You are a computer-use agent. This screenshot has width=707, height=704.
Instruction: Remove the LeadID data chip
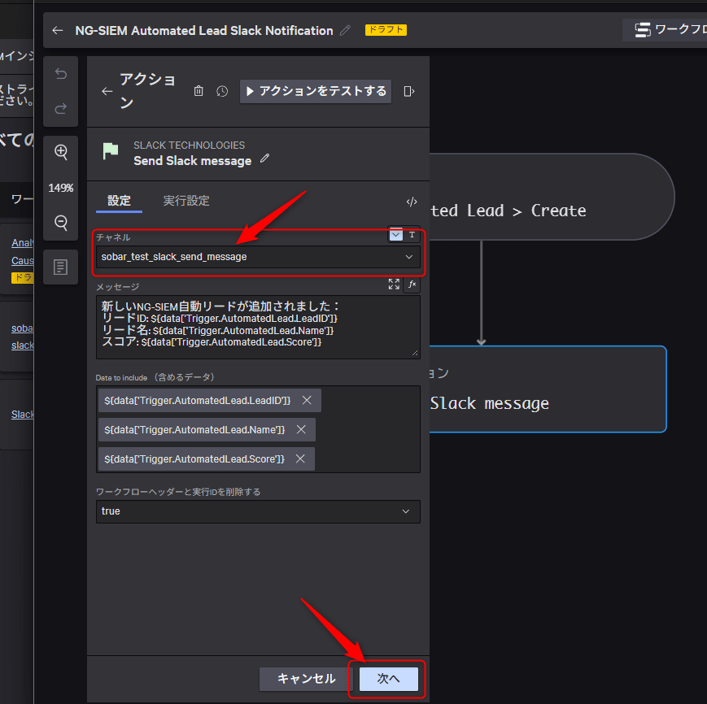(x=307, y=400)
